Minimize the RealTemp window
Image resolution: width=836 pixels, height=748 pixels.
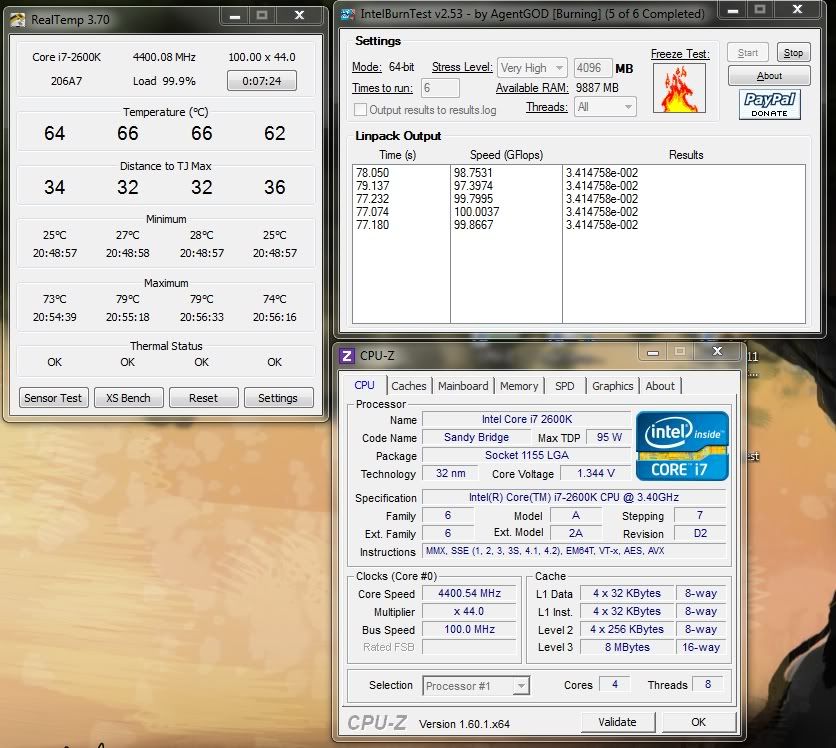click(x=235, y=16)
